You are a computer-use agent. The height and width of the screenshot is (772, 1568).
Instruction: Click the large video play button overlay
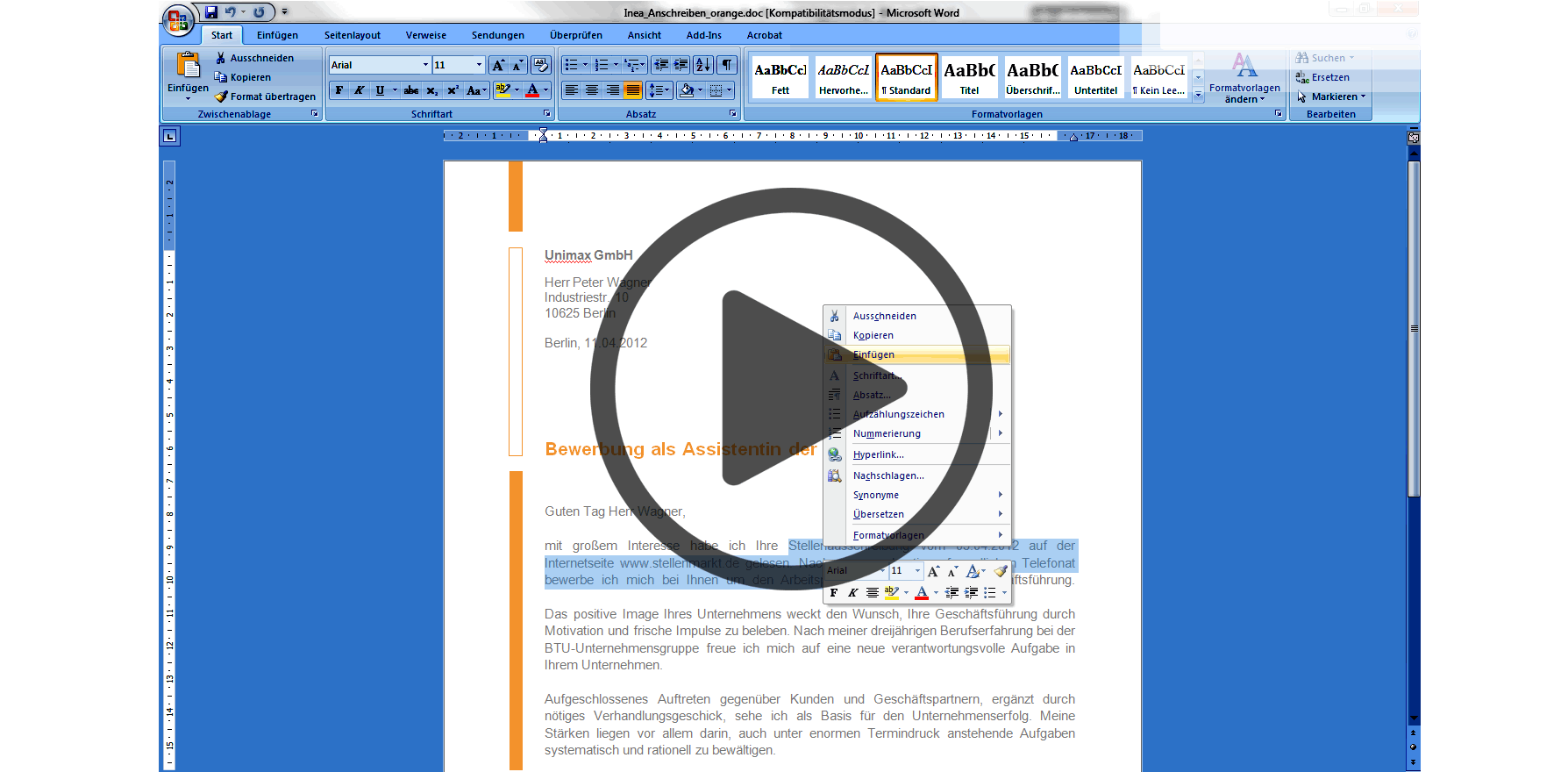coord(791,388)
